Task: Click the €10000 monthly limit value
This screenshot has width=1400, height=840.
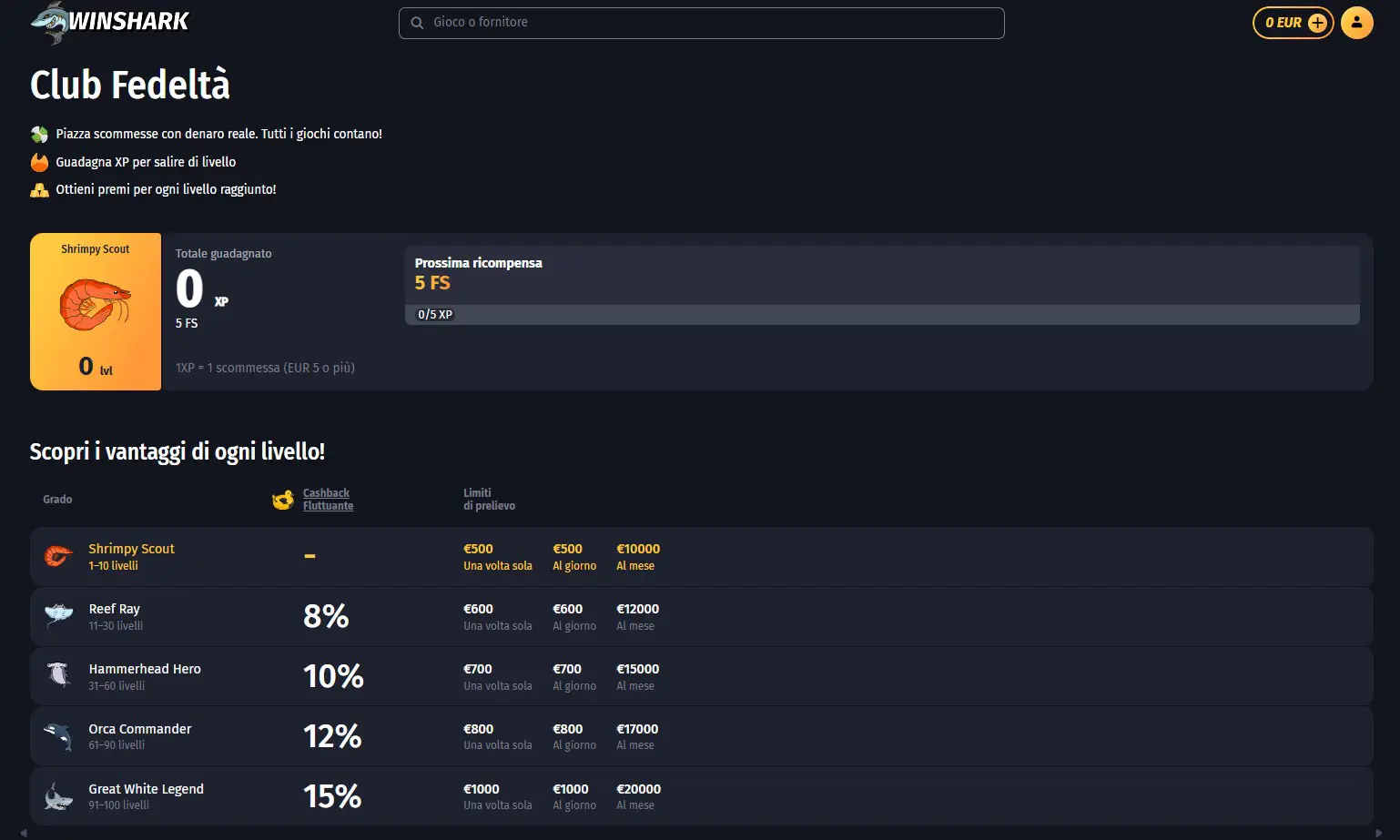Action: [x=638, y=549]
